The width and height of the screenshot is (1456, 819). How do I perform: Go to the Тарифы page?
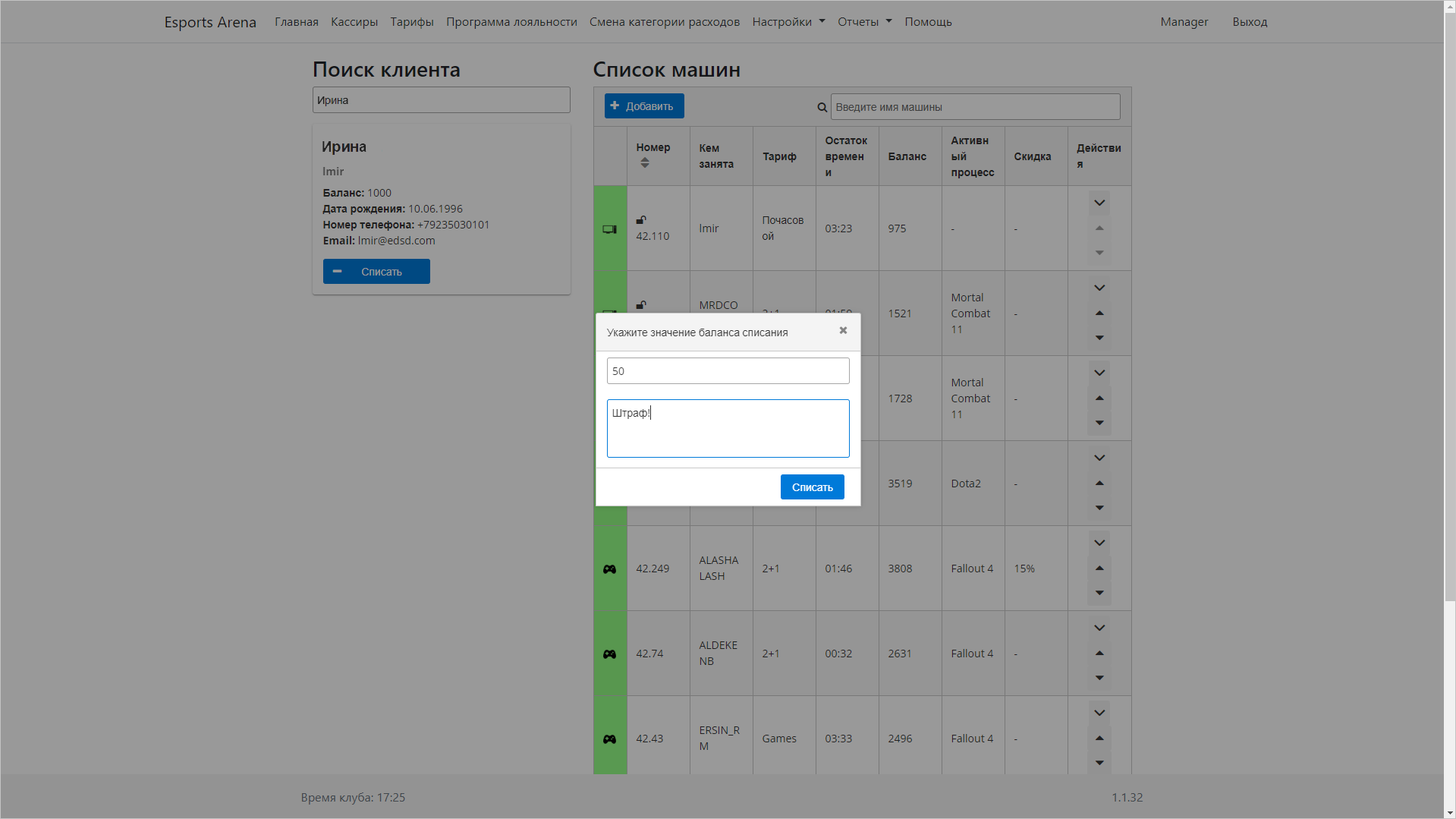pos(412,22)
